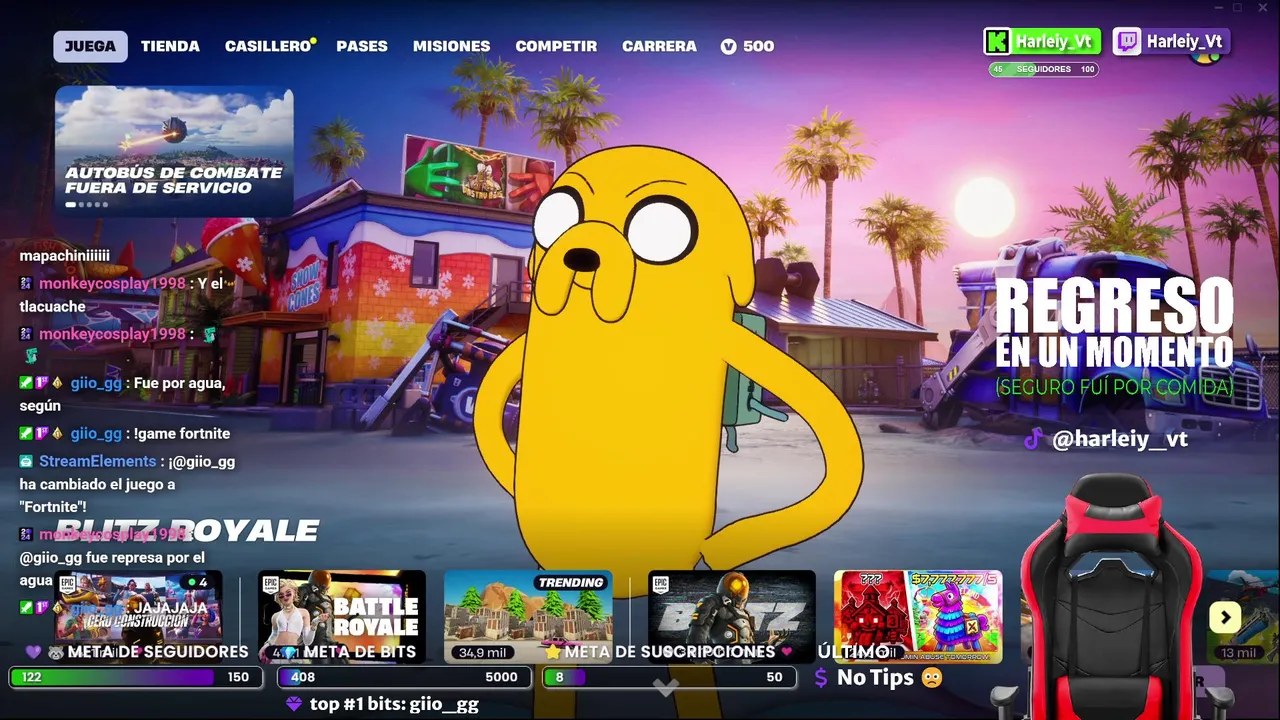
Task: Open the TIENDA tab
Action: (x=170, y=46)
